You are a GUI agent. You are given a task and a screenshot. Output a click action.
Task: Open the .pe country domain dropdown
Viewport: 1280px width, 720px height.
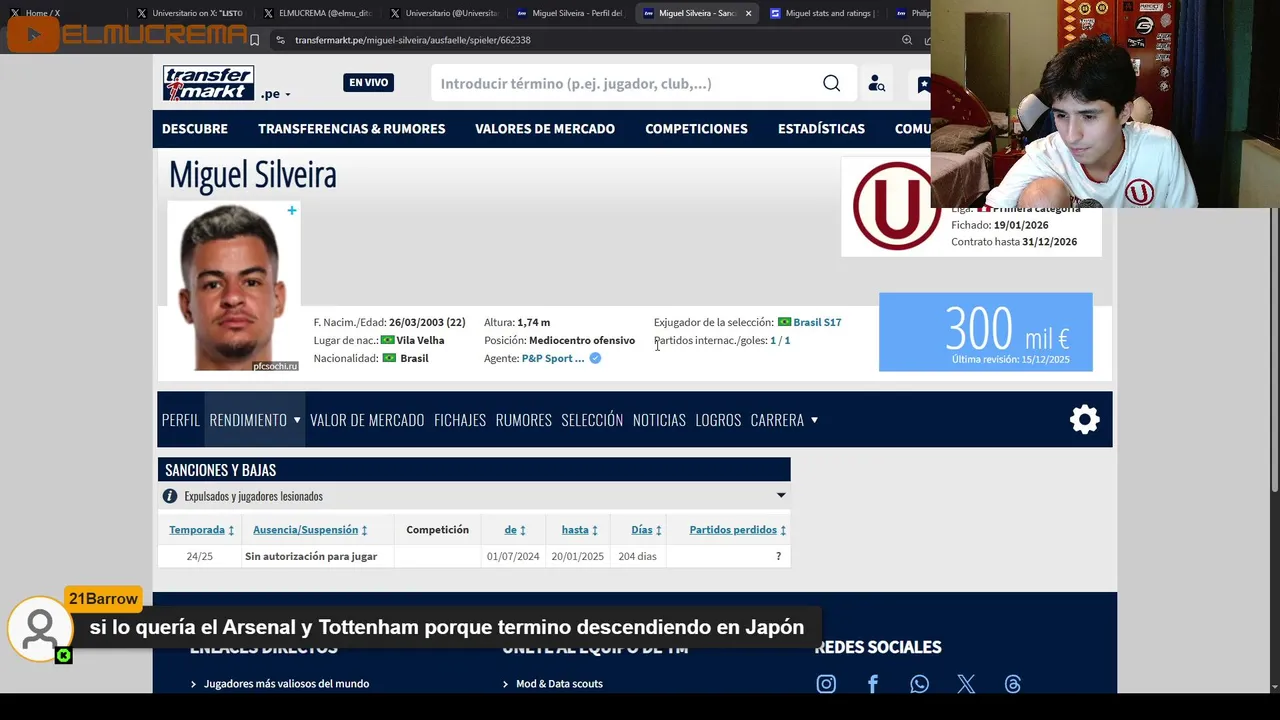point(276,94)
